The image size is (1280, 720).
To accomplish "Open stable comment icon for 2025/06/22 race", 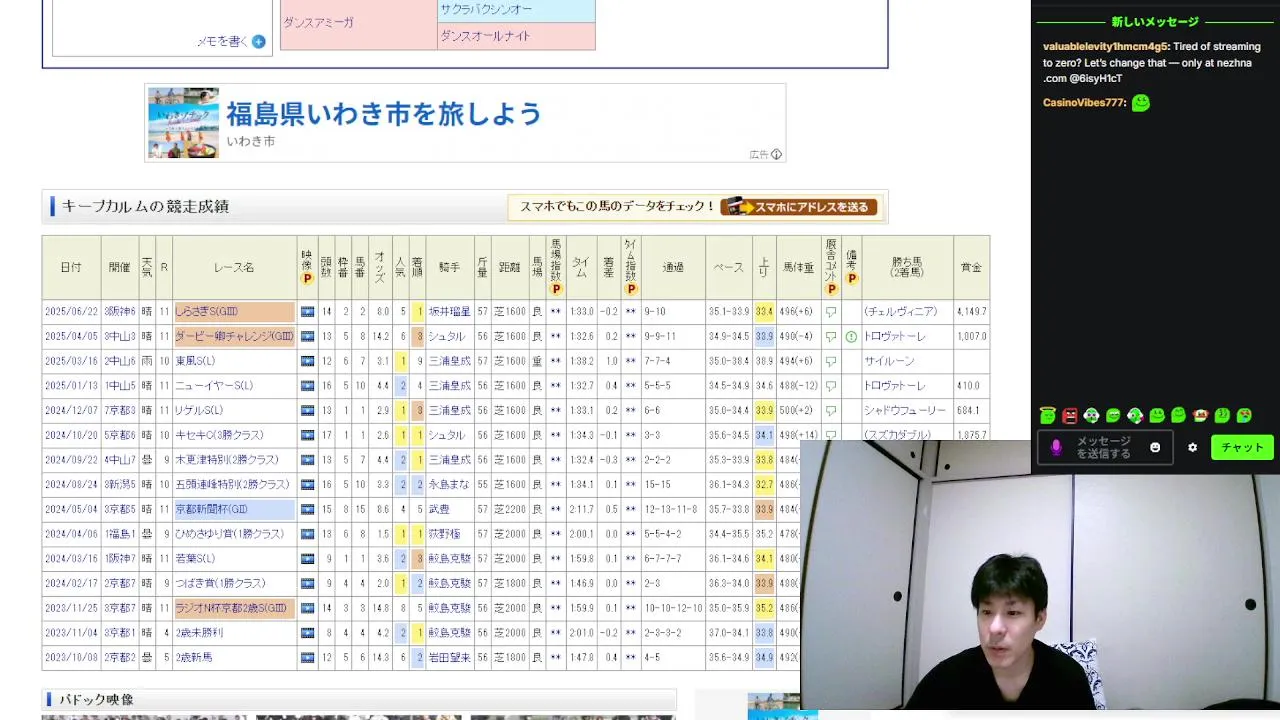I will [831, 312].
